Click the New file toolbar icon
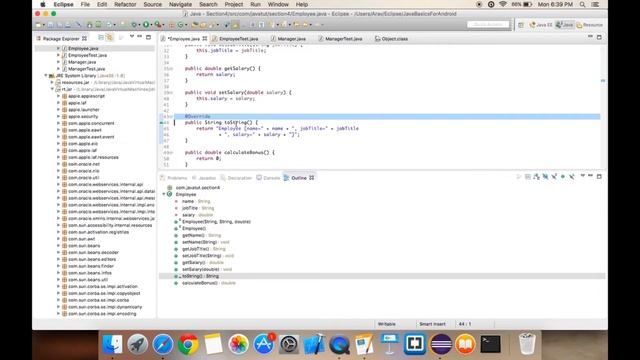This screenshot has width=640, height=360. [38, 25]
